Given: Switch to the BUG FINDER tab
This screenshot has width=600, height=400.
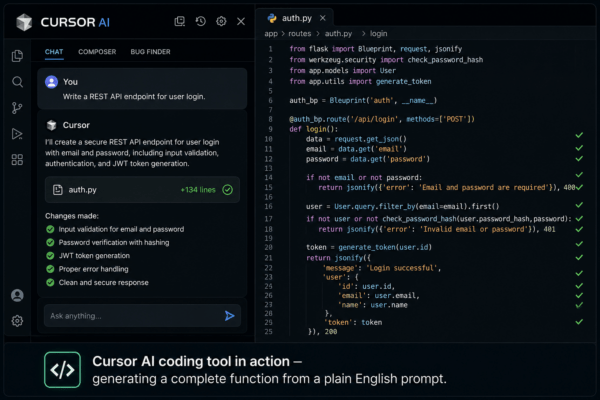Looking at the screenshot, I should tap(150, 52).
